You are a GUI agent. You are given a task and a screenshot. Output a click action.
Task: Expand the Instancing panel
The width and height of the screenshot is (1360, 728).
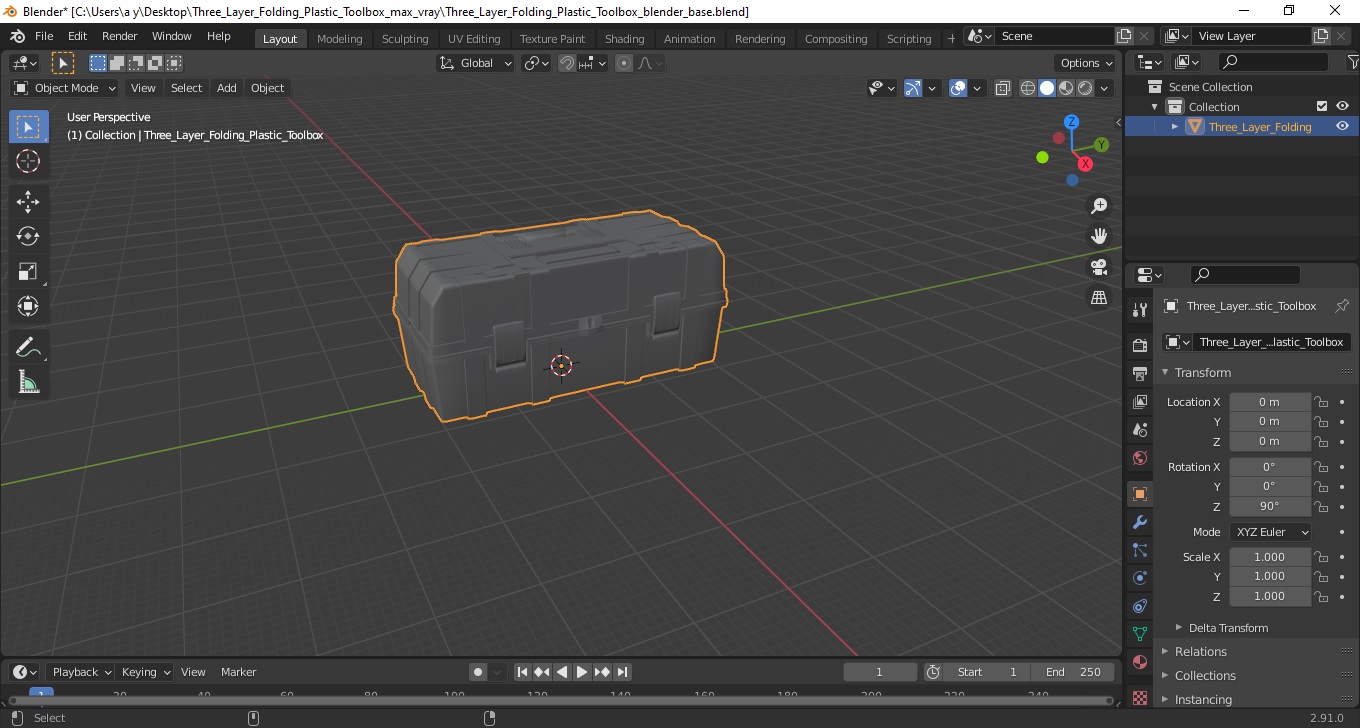pyautogui.click(x=1203, y=700)
